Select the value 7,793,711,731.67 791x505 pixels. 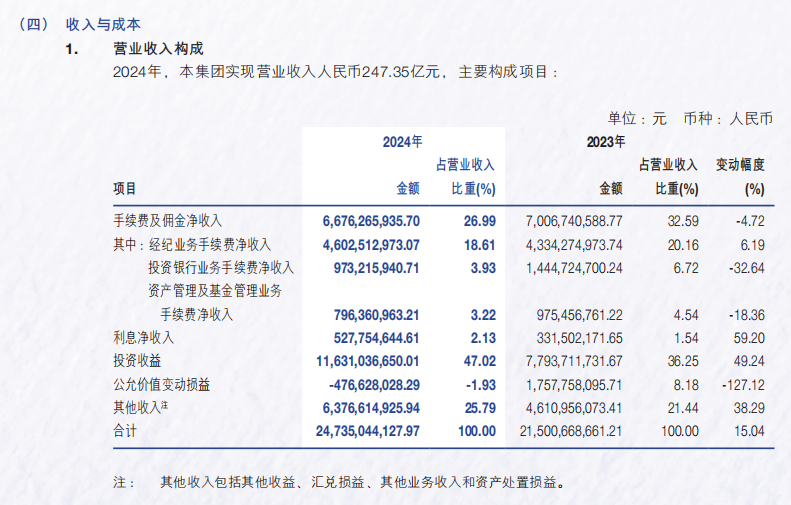click(x=574, y=361)
